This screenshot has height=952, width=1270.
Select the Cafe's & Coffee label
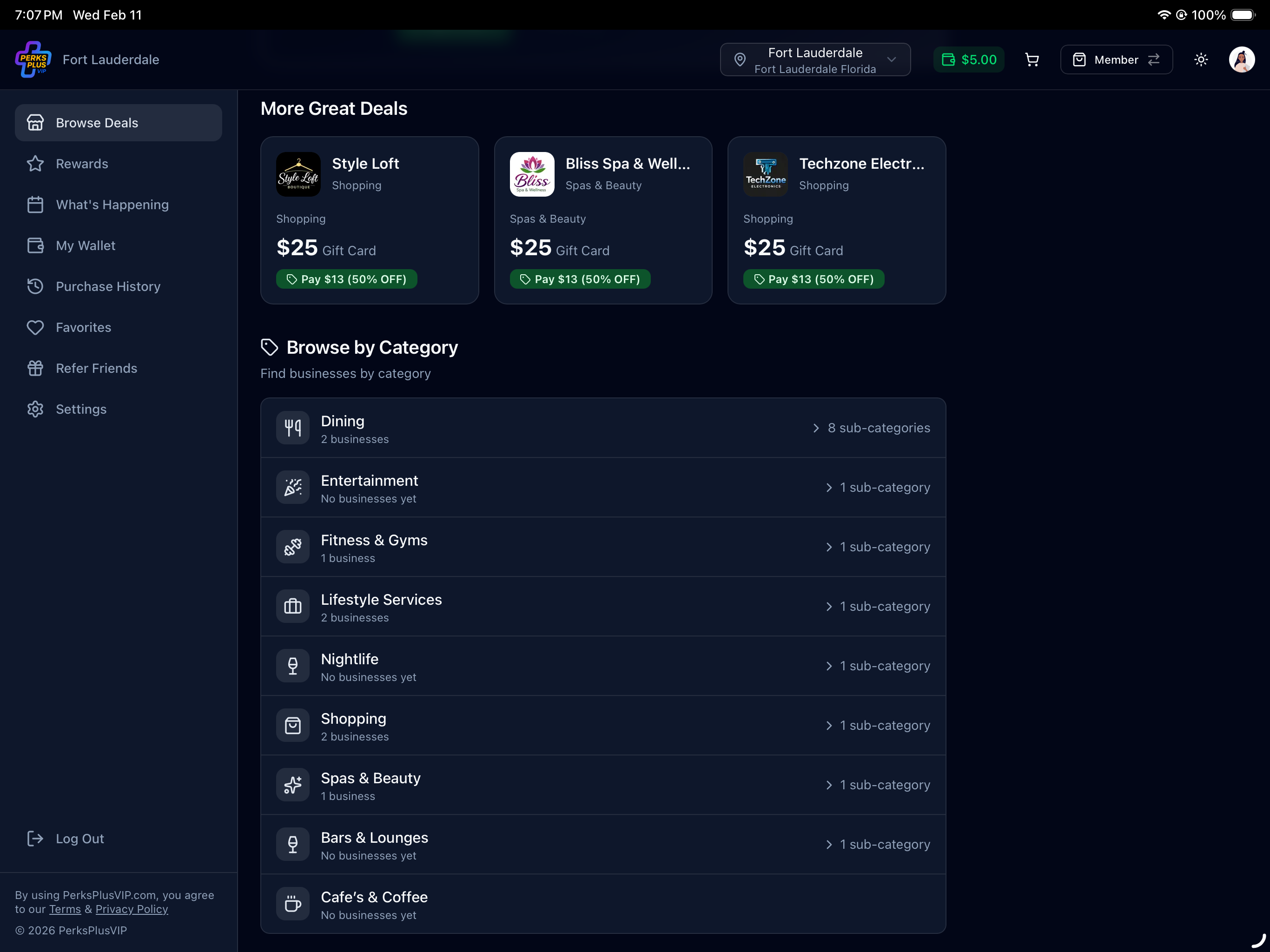point(374,897)
